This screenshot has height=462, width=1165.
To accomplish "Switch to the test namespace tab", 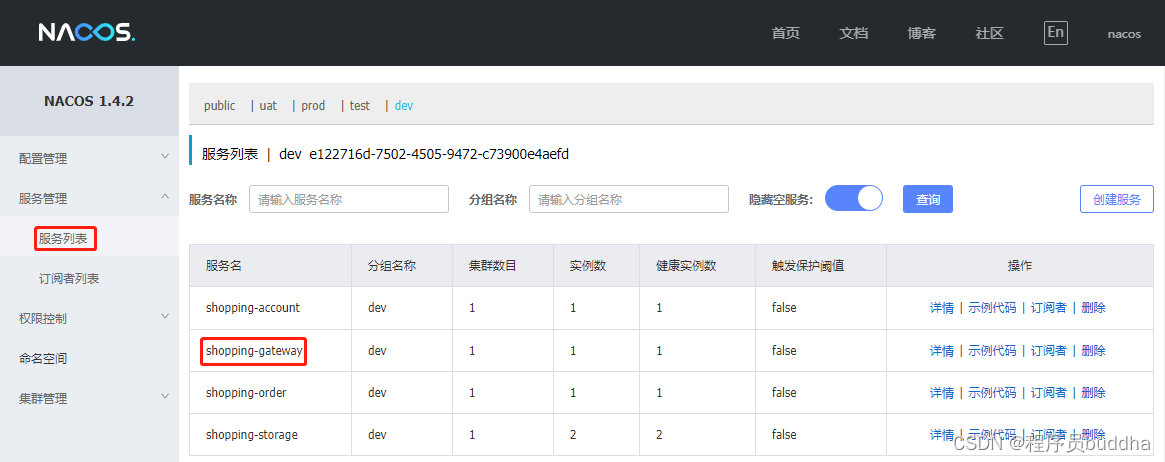I will [360, 105].
